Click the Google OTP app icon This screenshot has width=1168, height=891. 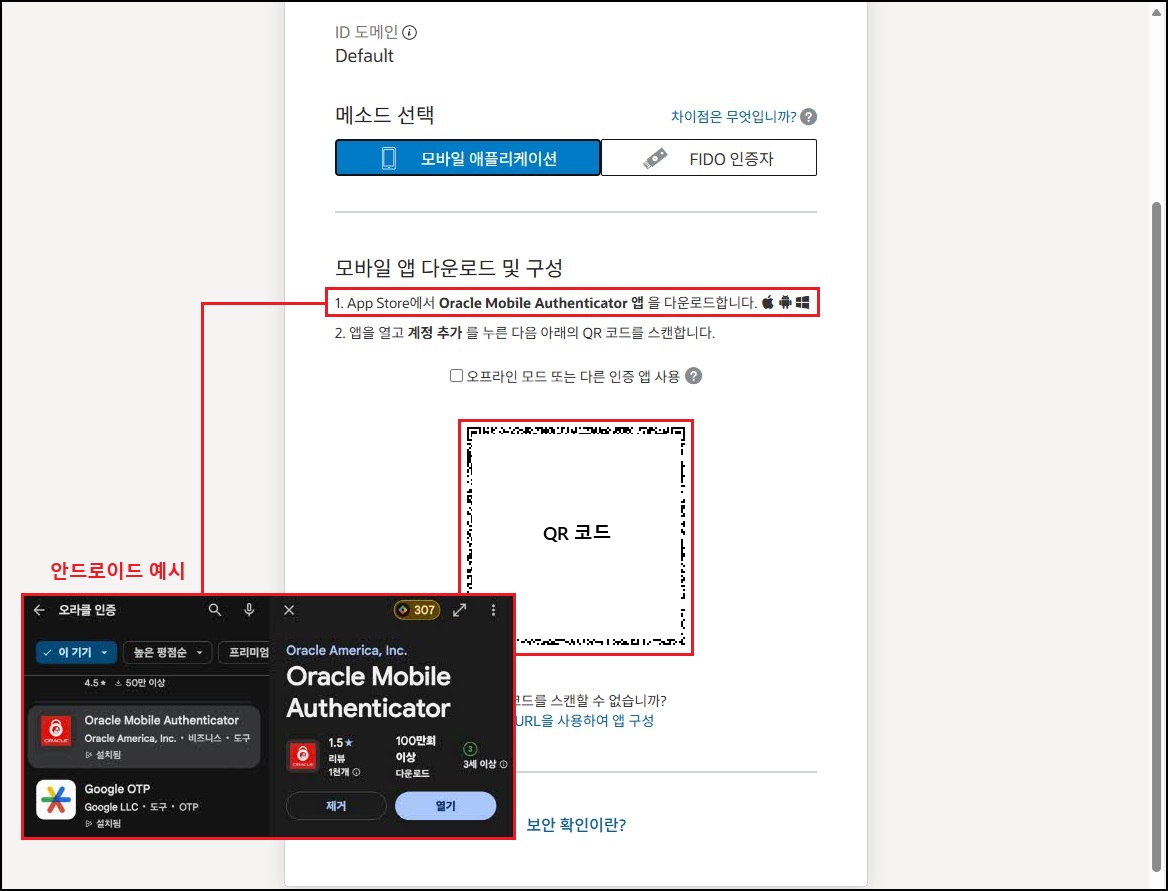56,799
